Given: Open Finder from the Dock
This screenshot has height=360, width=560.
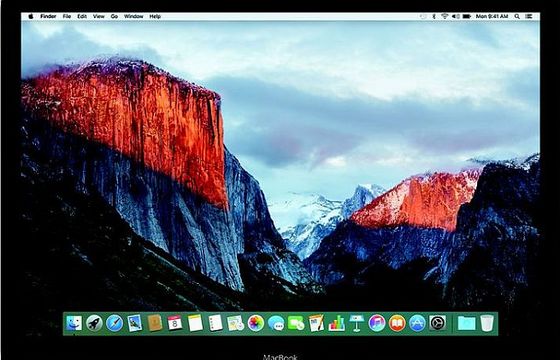Looking at the screenshot, I should tap(74, 323).
